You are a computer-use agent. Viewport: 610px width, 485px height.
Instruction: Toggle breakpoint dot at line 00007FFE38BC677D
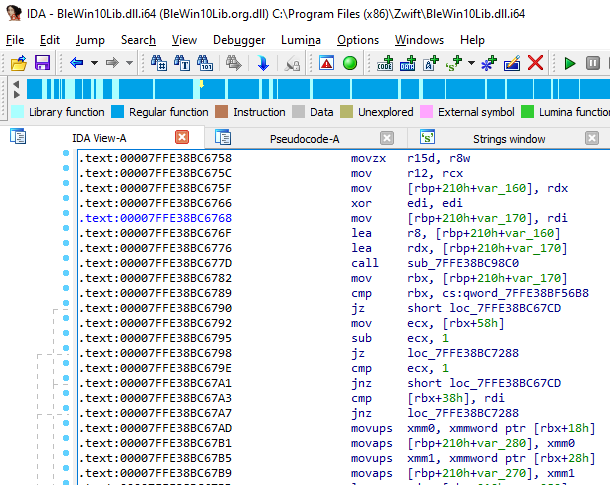[66, 258]
